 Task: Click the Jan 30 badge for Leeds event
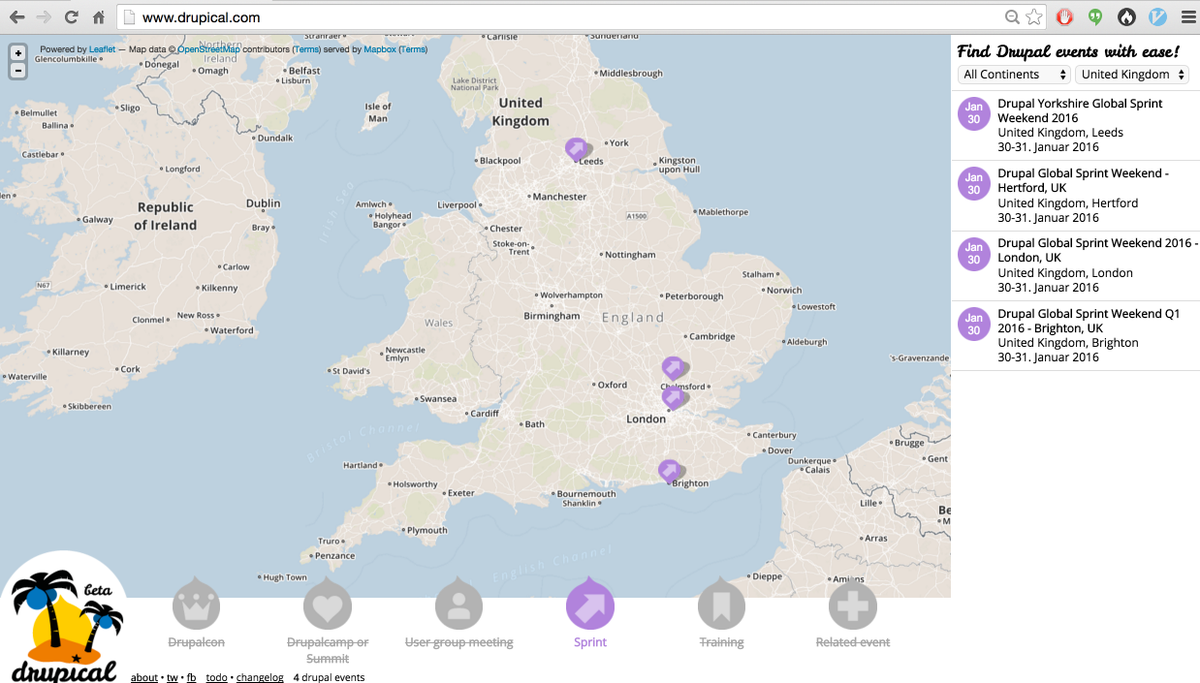[x=974, y=113]
